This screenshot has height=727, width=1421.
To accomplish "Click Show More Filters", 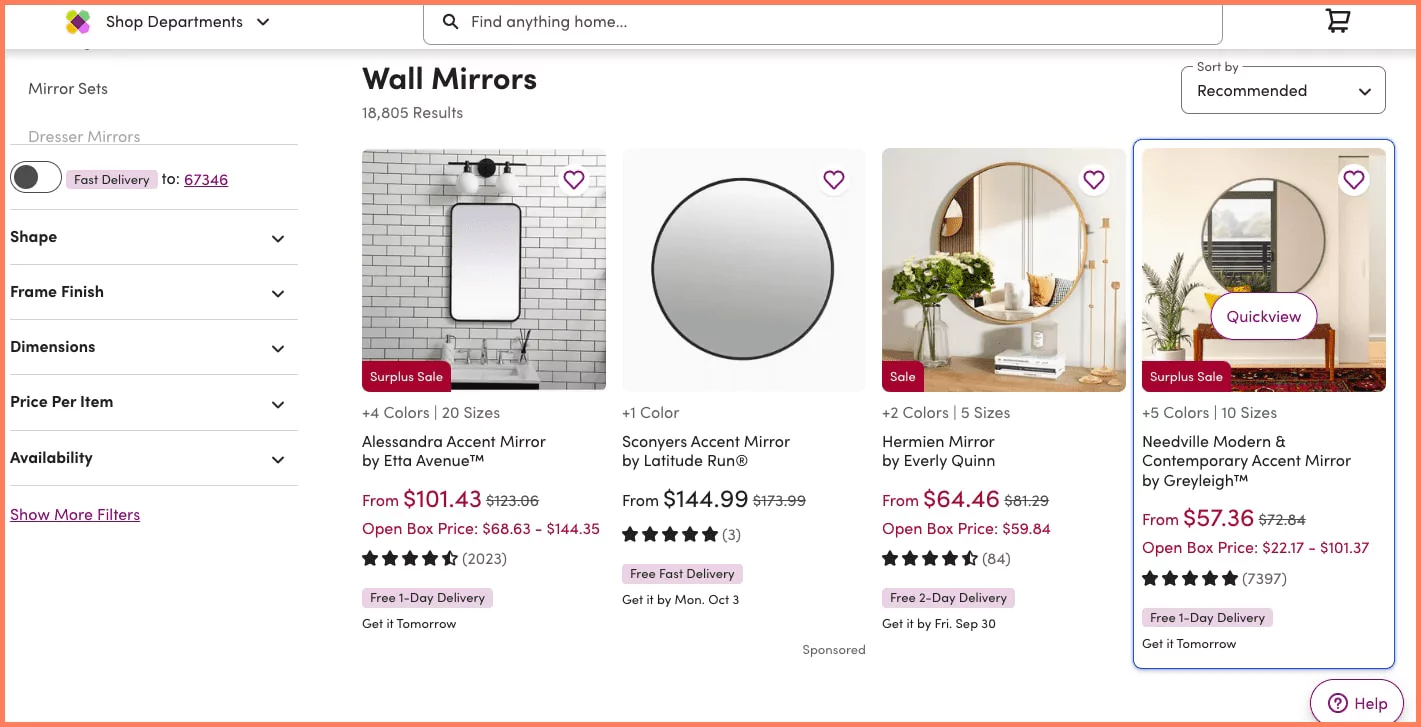I will 74,514.
